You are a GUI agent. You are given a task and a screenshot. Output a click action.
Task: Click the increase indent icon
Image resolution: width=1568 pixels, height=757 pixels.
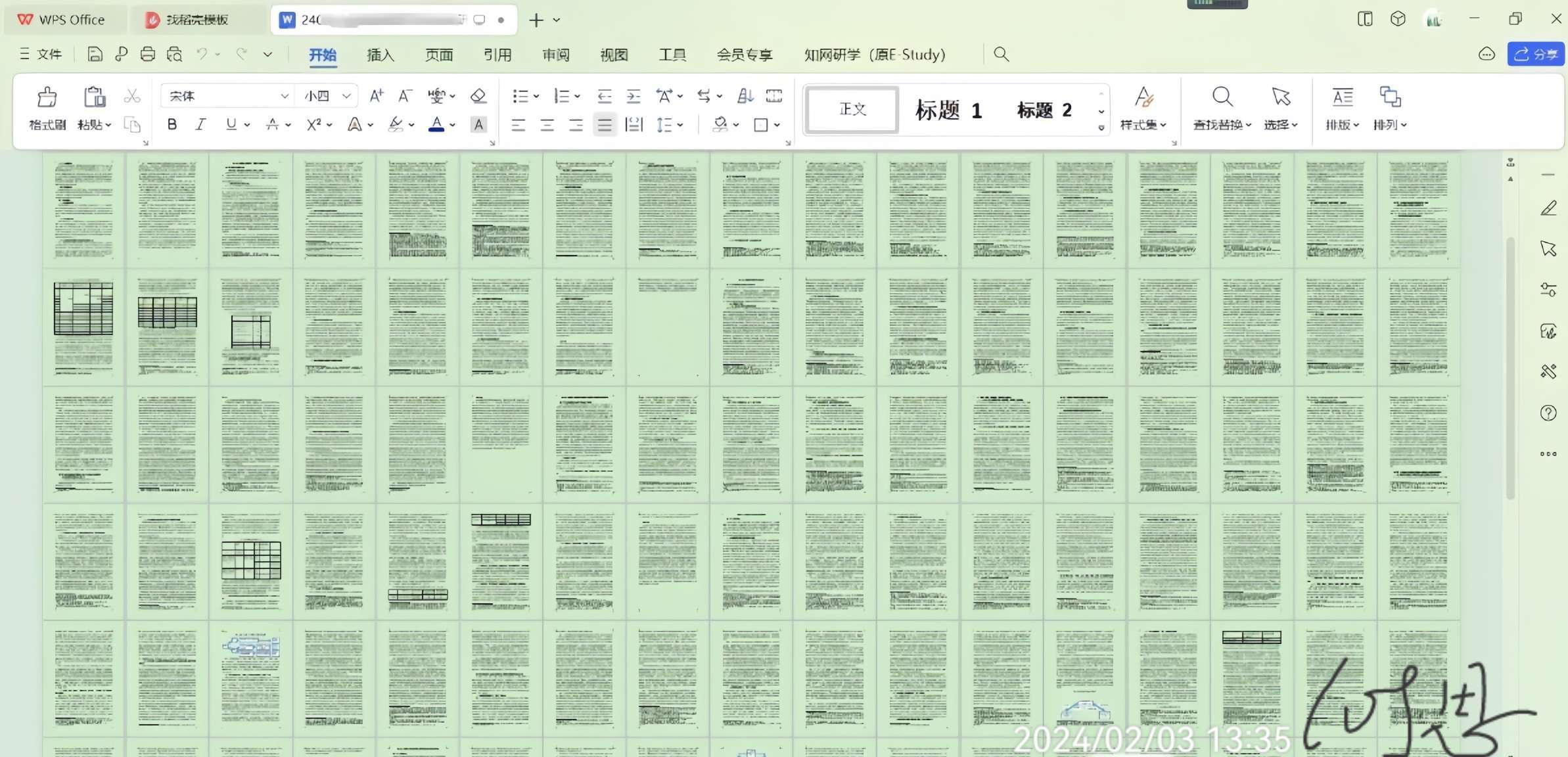[633, 97]
